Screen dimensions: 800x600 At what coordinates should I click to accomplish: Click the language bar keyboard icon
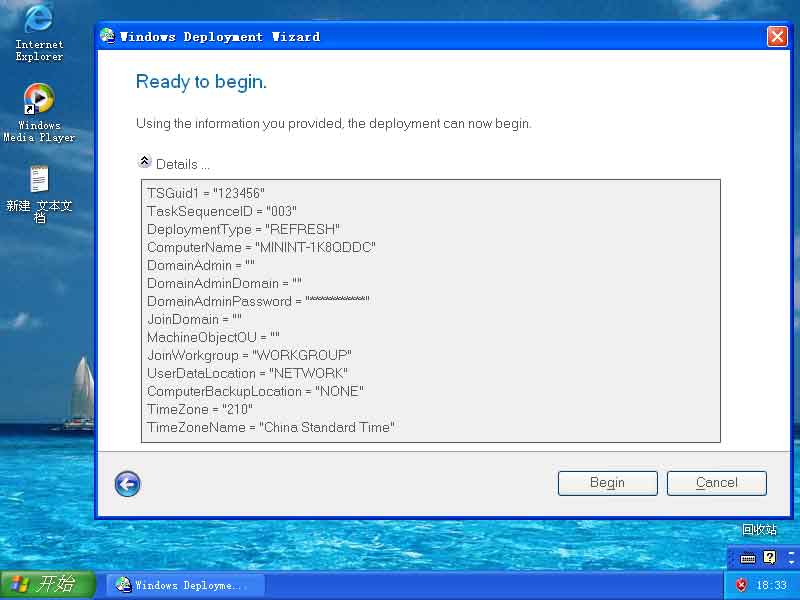pos(748,558)
